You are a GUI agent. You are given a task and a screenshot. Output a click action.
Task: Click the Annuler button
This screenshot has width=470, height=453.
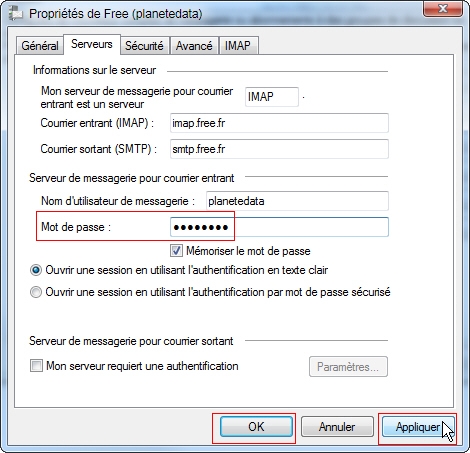[x=337, y=426]
